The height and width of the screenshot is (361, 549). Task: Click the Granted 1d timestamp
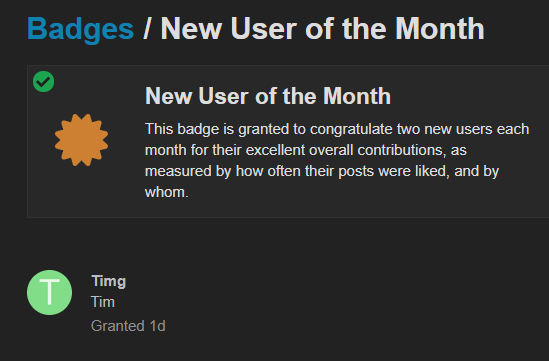[128, 326]
